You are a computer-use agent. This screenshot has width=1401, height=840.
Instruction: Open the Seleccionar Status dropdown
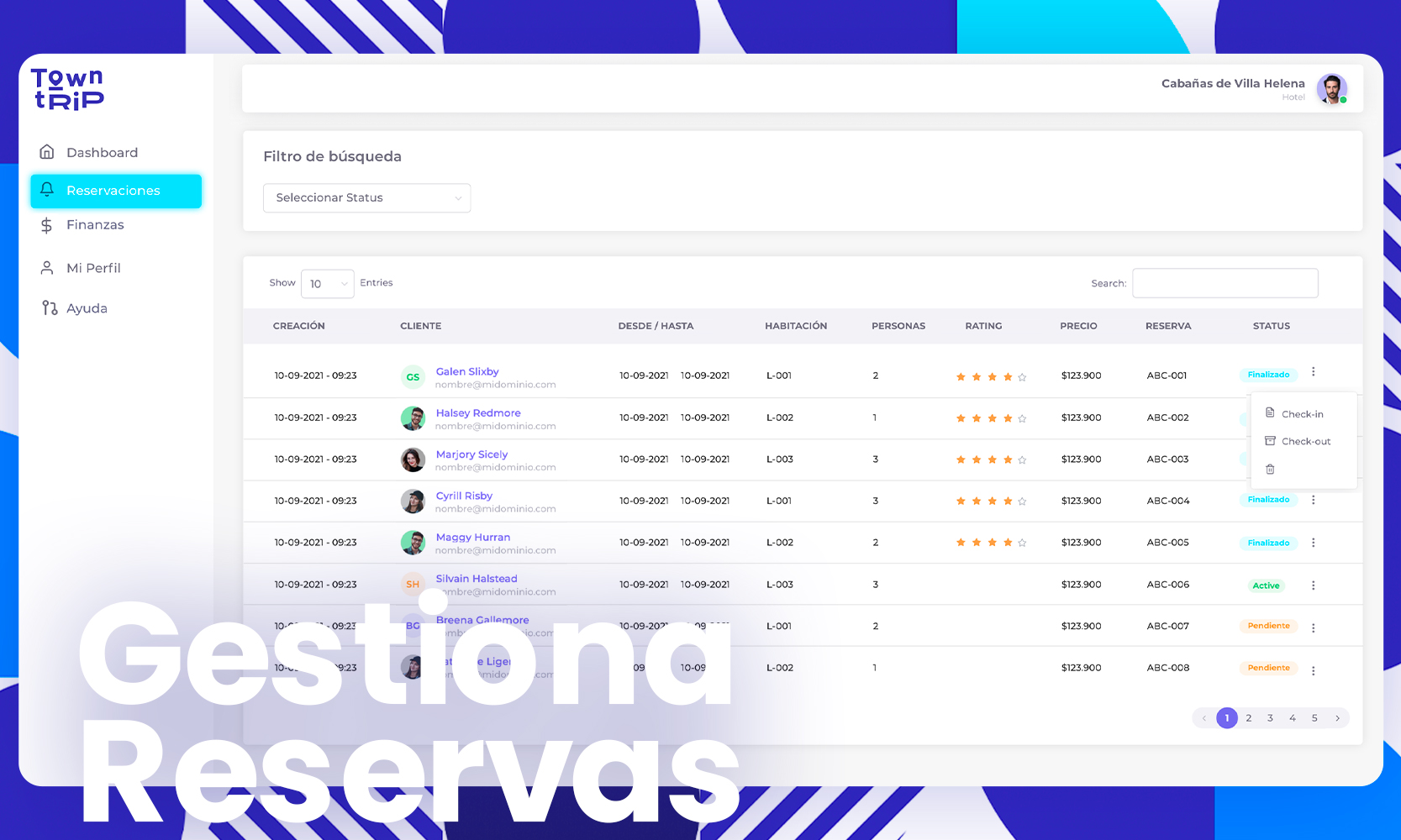[x=367, y=198]
